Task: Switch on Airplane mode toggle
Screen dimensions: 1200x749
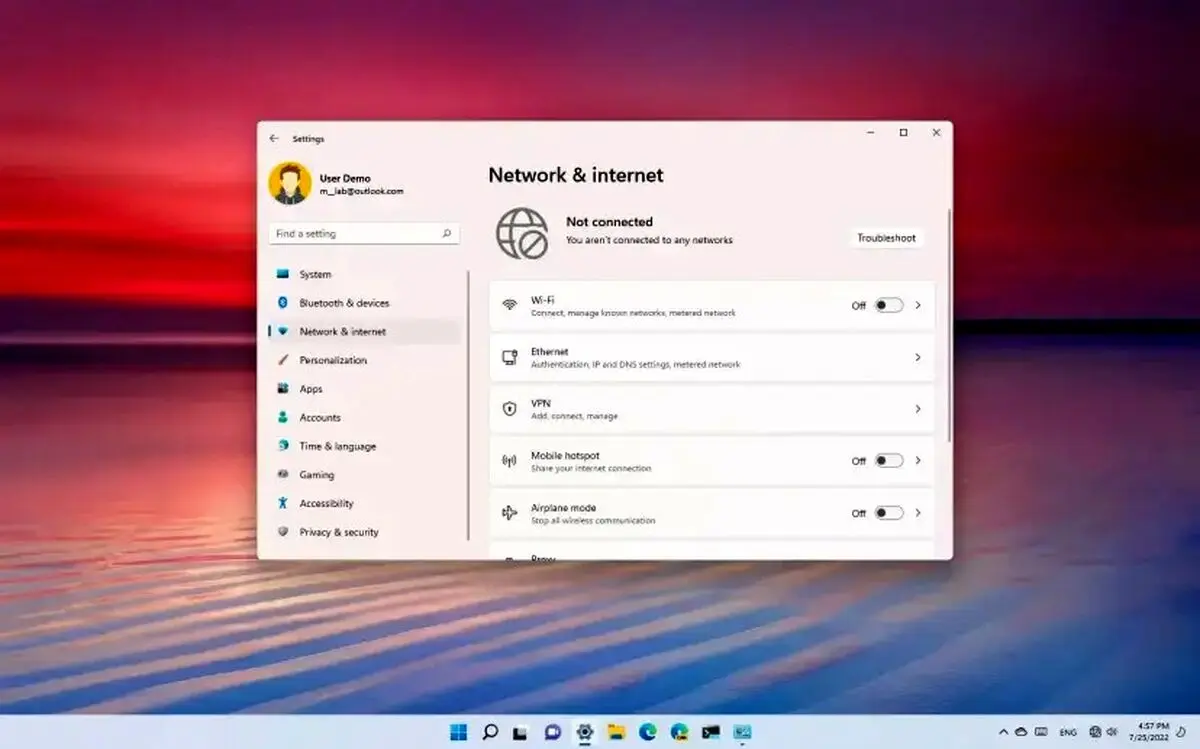Action: coord(889,513)
